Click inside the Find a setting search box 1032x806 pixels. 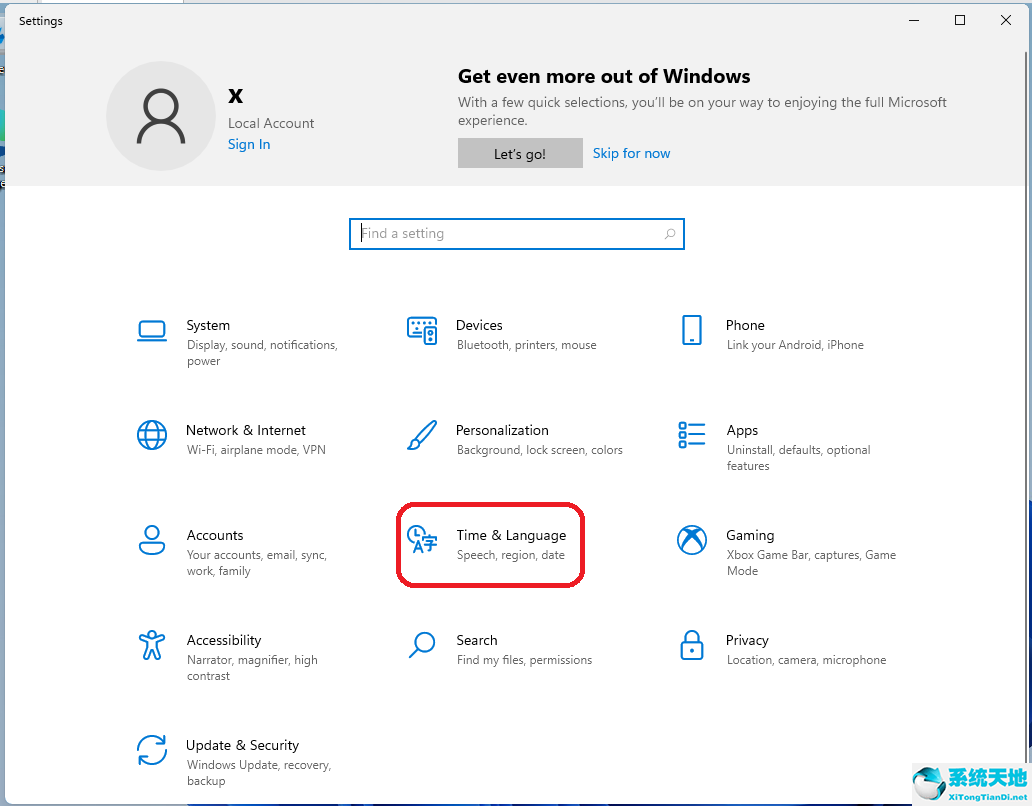[500, 233]
